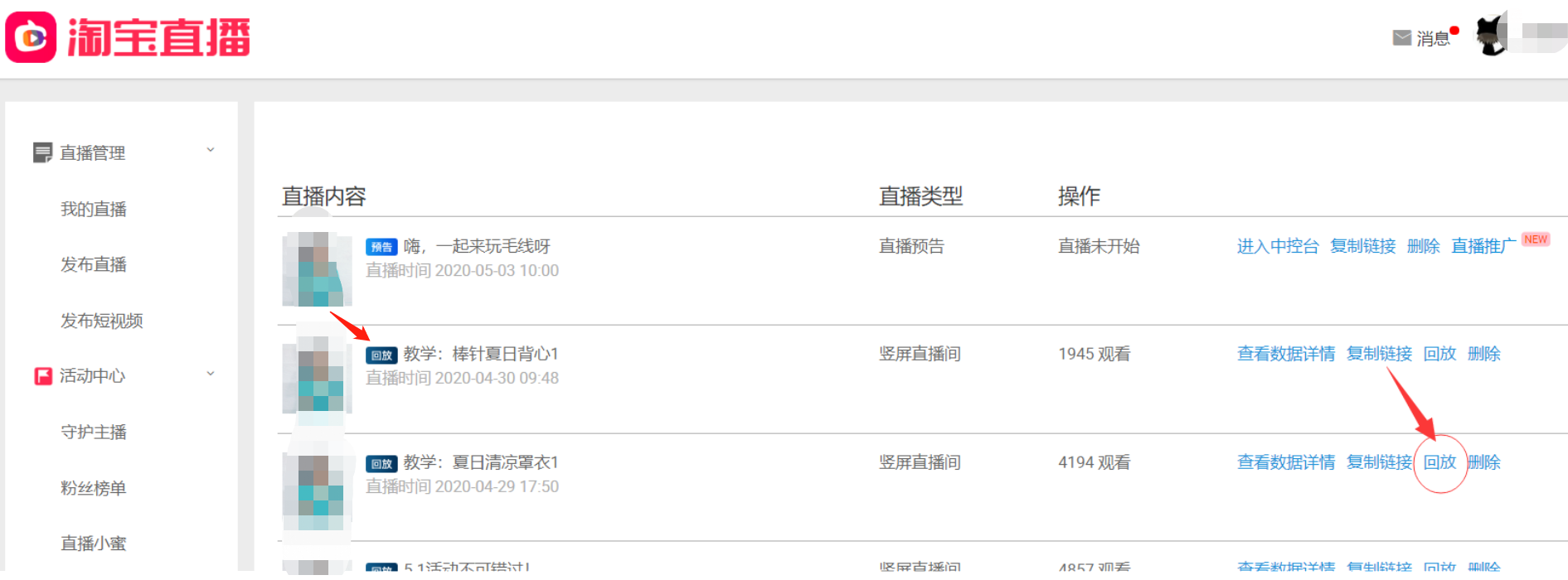Image resolution: width=1568 pixels, height=580 pixels.
Task: Click the user avatar at top right
Action: click(1492, 36)
